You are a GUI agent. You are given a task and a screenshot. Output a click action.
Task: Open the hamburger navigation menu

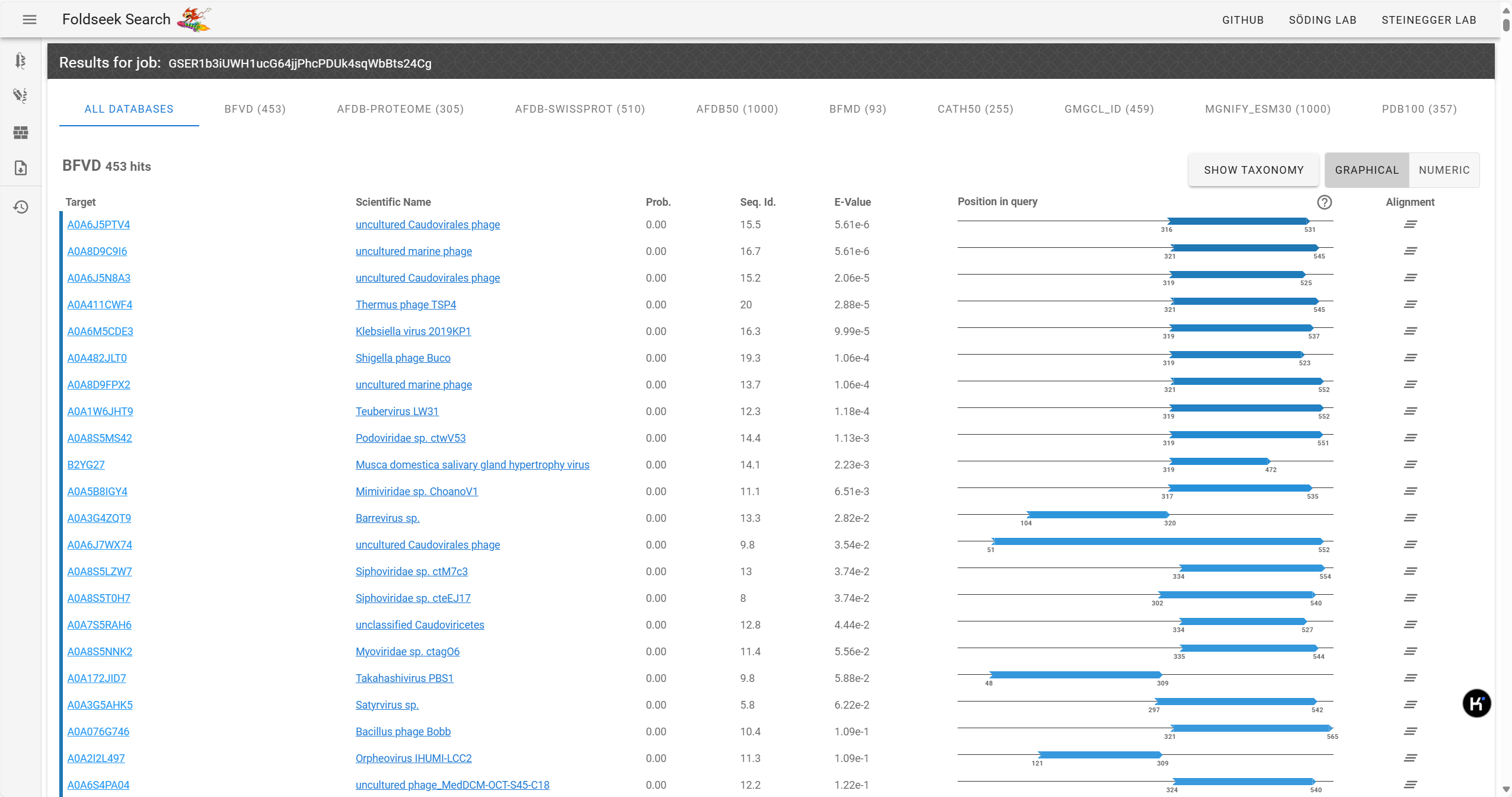click(x=30, y=20)
